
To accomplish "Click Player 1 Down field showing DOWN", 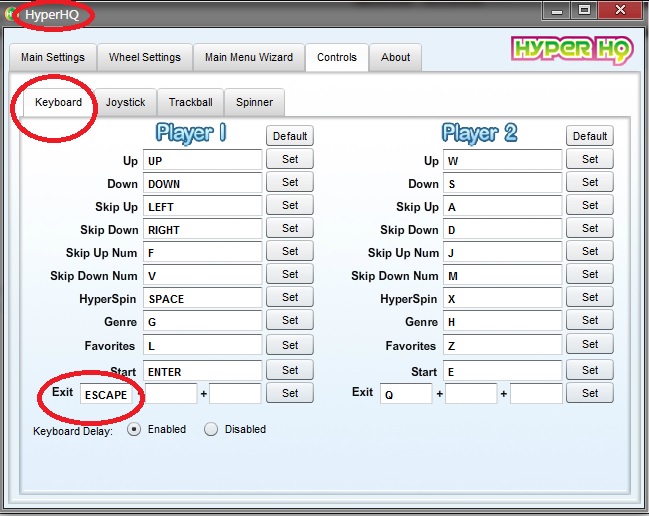I will pyautogui.click(x=202, y=183).
